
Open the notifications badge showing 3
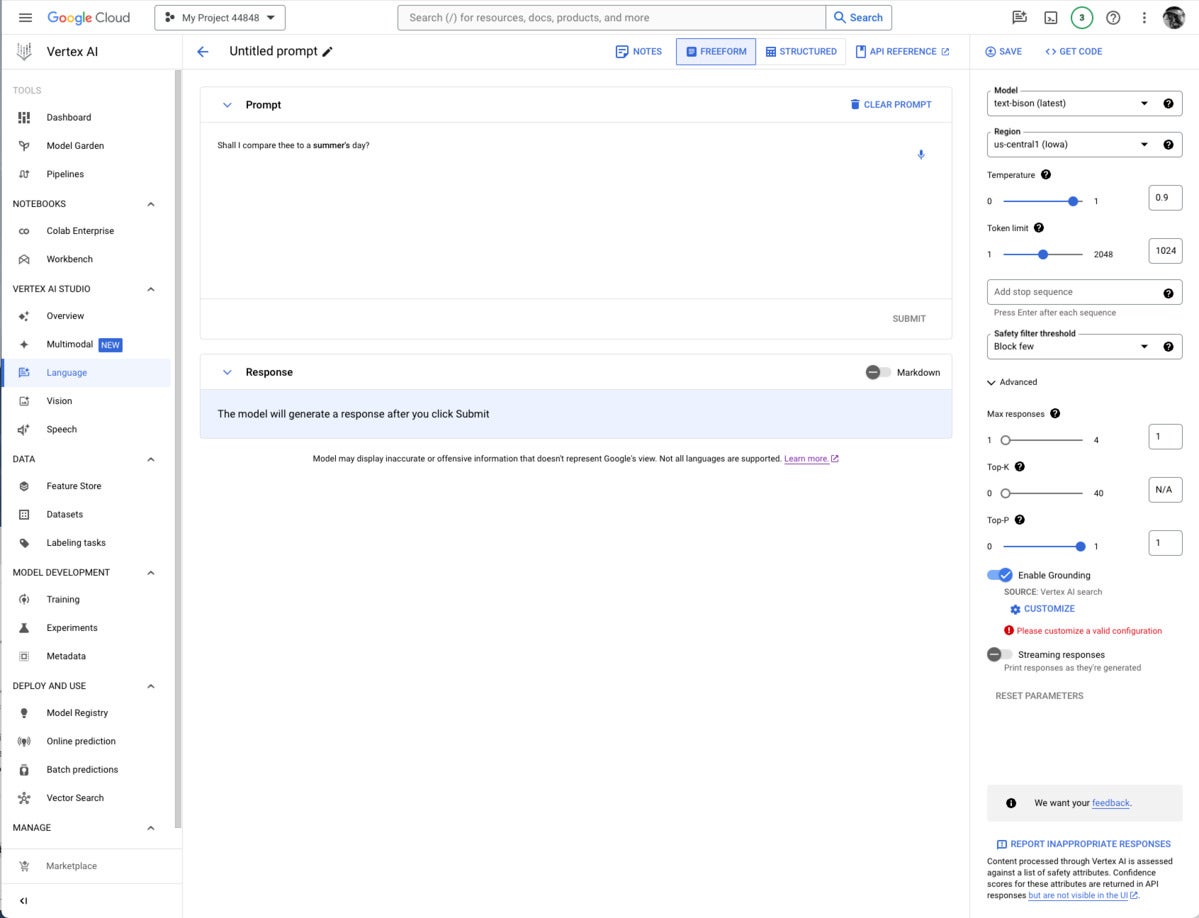1081,18
